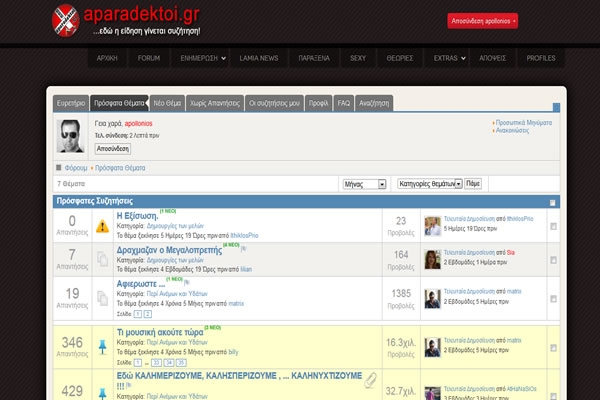Open lilian user link on Δραχμαζαν row
The width and height of the screenshot is (600, 400).
(x=246, y=269)
